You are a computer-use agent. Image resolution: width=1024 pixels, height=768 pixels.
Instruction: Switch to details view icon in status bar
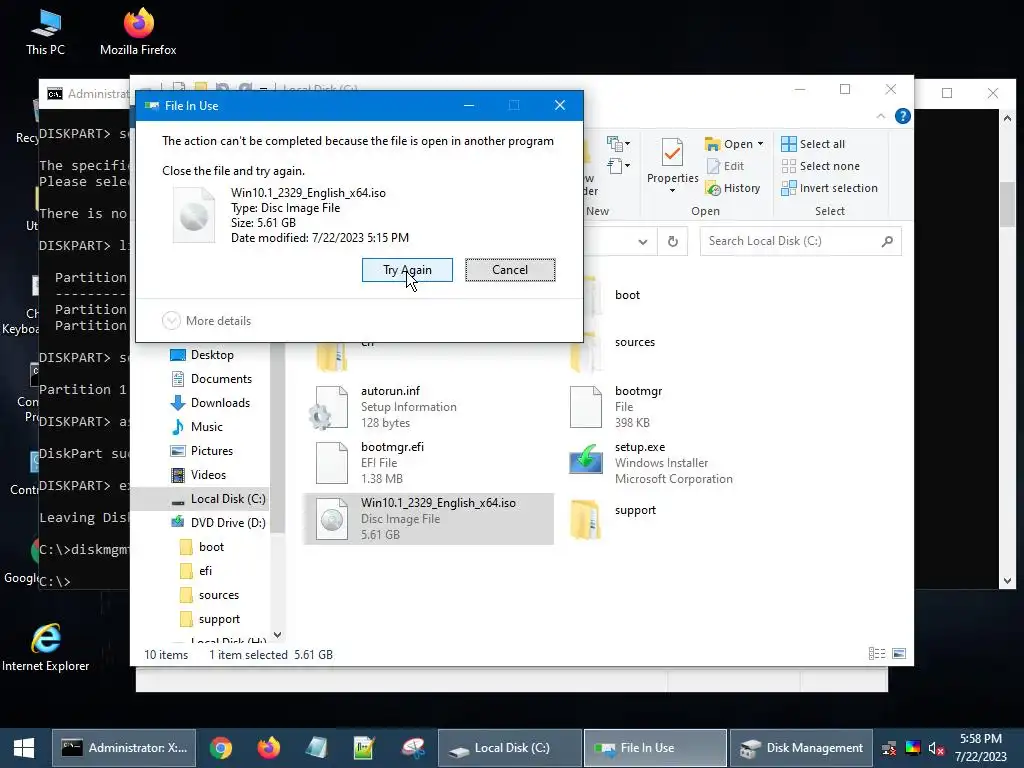(877, 654)
